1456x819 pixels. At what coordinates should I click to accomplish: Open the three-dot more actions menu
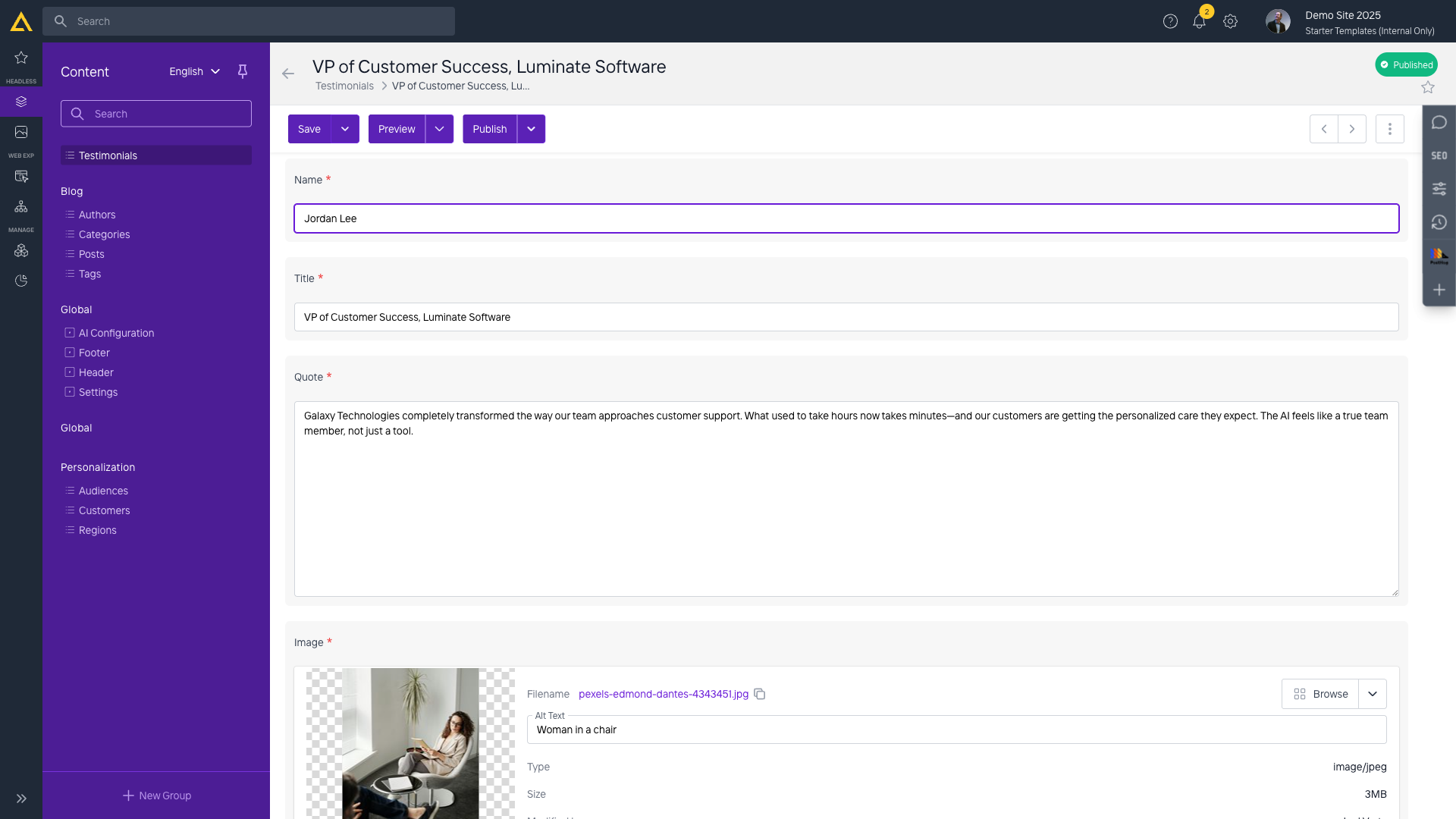point(1389,129)
